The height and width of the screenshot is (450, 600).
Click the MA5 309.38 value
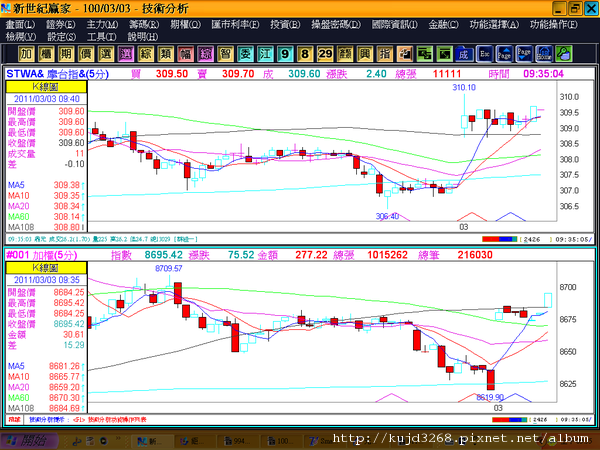[x=69, y=185]
